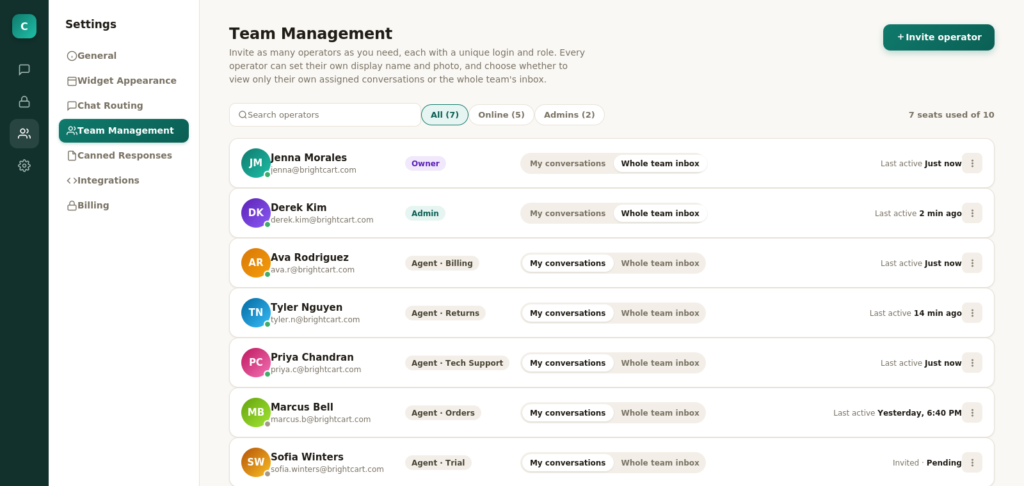Open Billing settings
Image resolution: width=1024 pixels, height=486 pixels.
pyautogui.click(x=123, y=205)
